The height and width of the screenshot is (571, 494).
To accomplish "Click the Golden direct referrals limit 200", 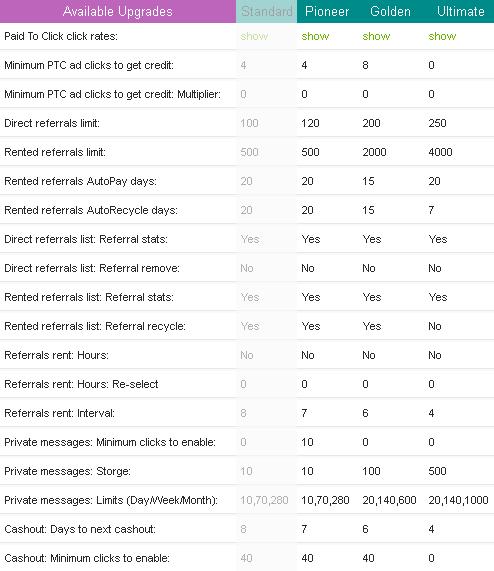I will click(x=371, y=123).
